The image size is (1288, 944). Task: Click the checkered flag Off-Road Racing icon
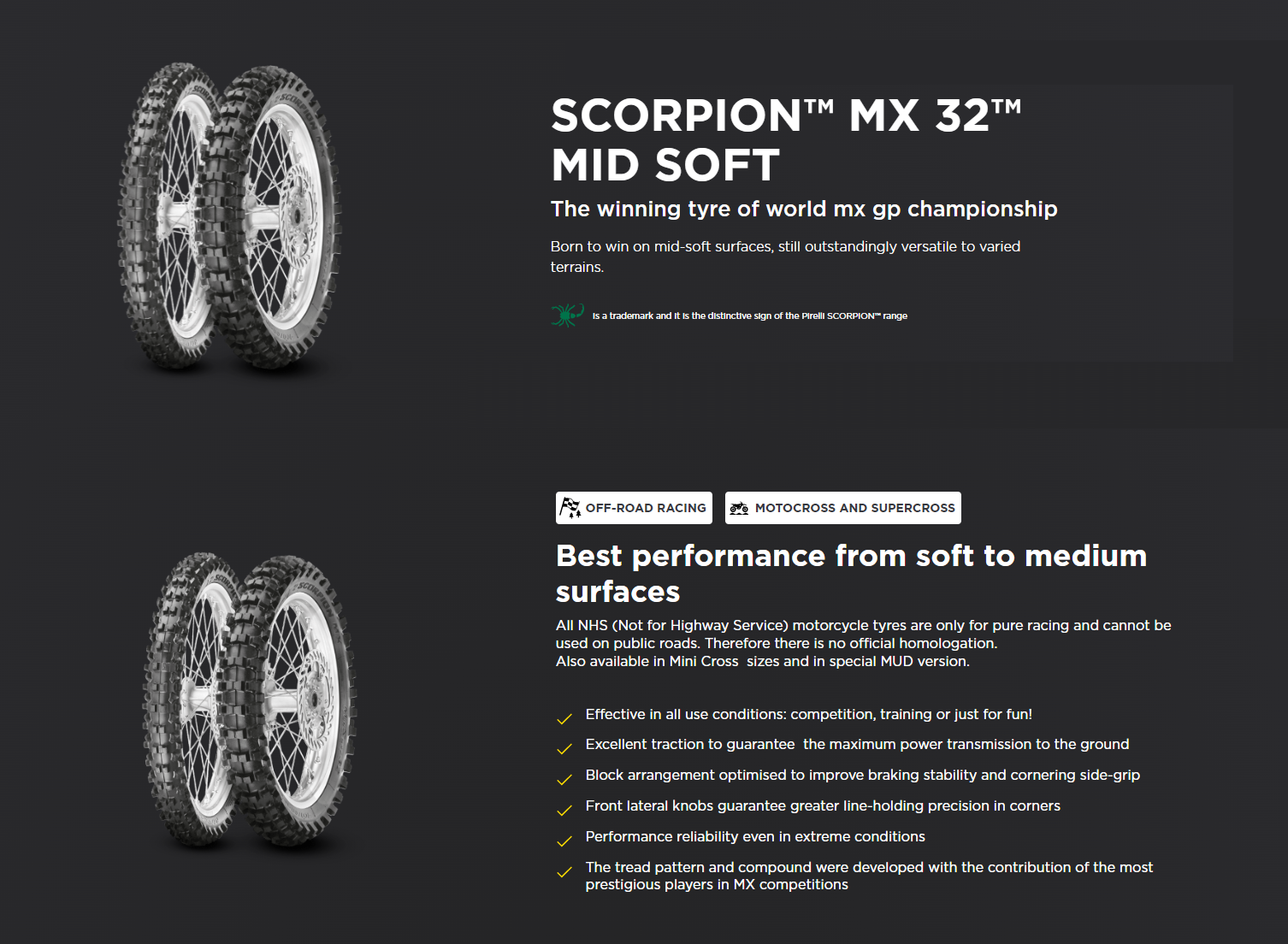570,508
